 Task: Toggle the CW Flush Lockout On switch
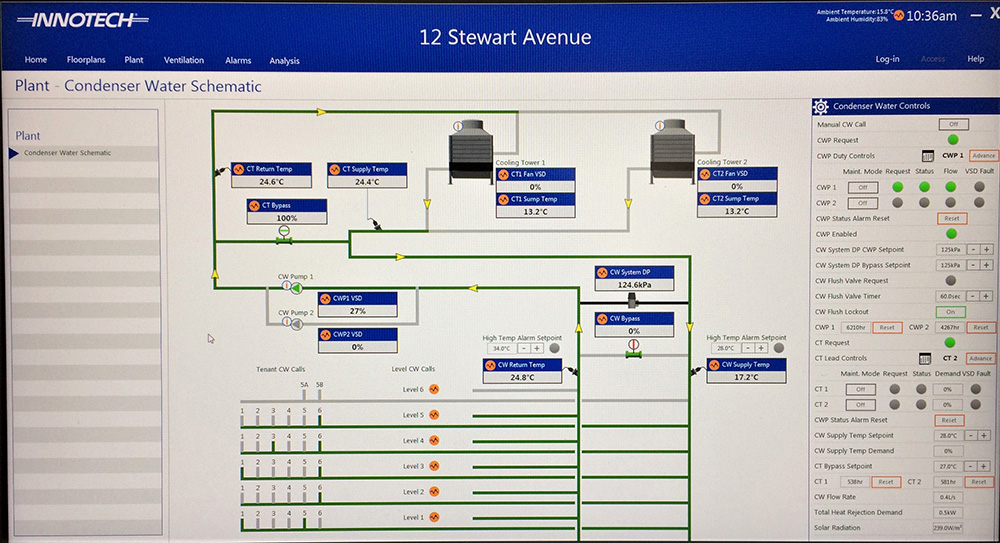point(950,312)
